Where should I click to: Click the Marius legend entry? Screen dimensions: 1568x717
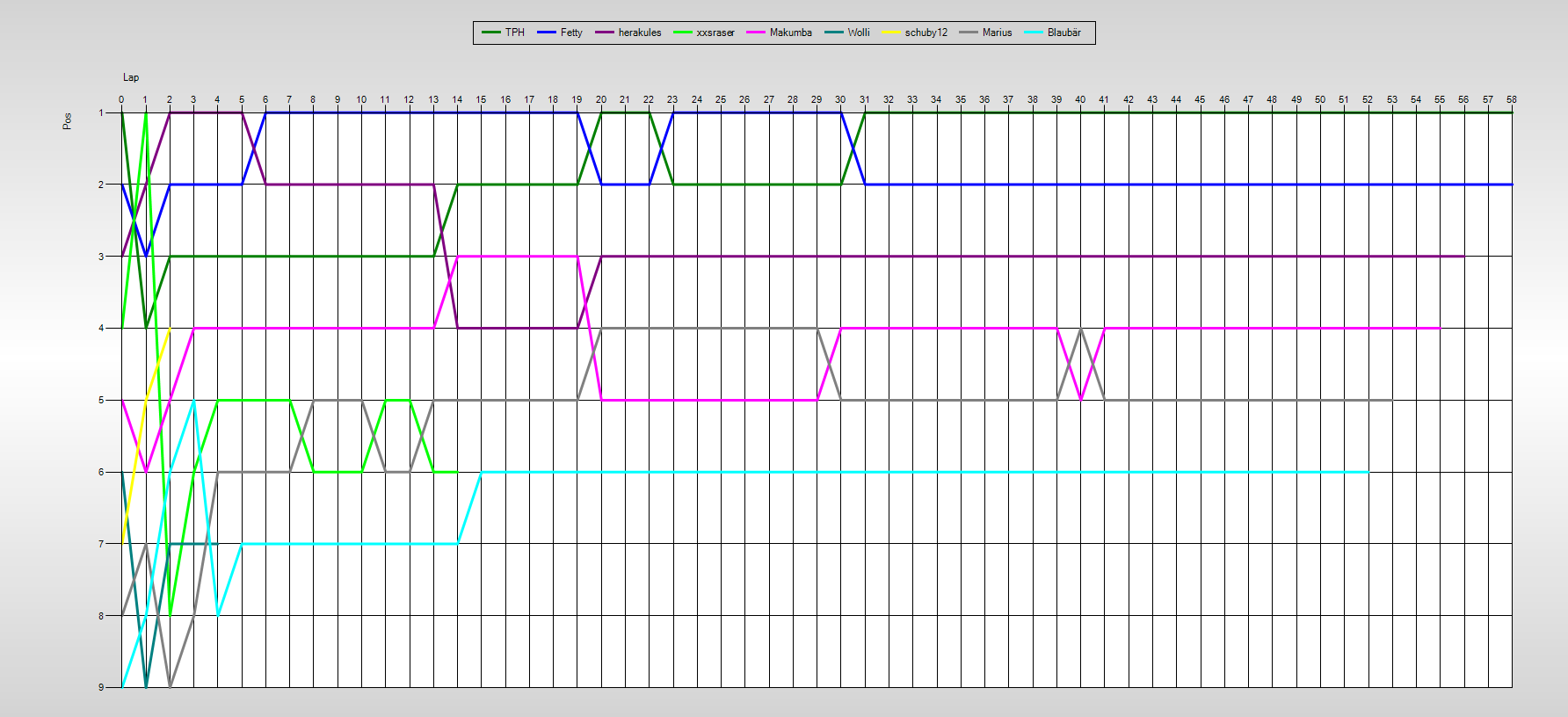point(986,33)
